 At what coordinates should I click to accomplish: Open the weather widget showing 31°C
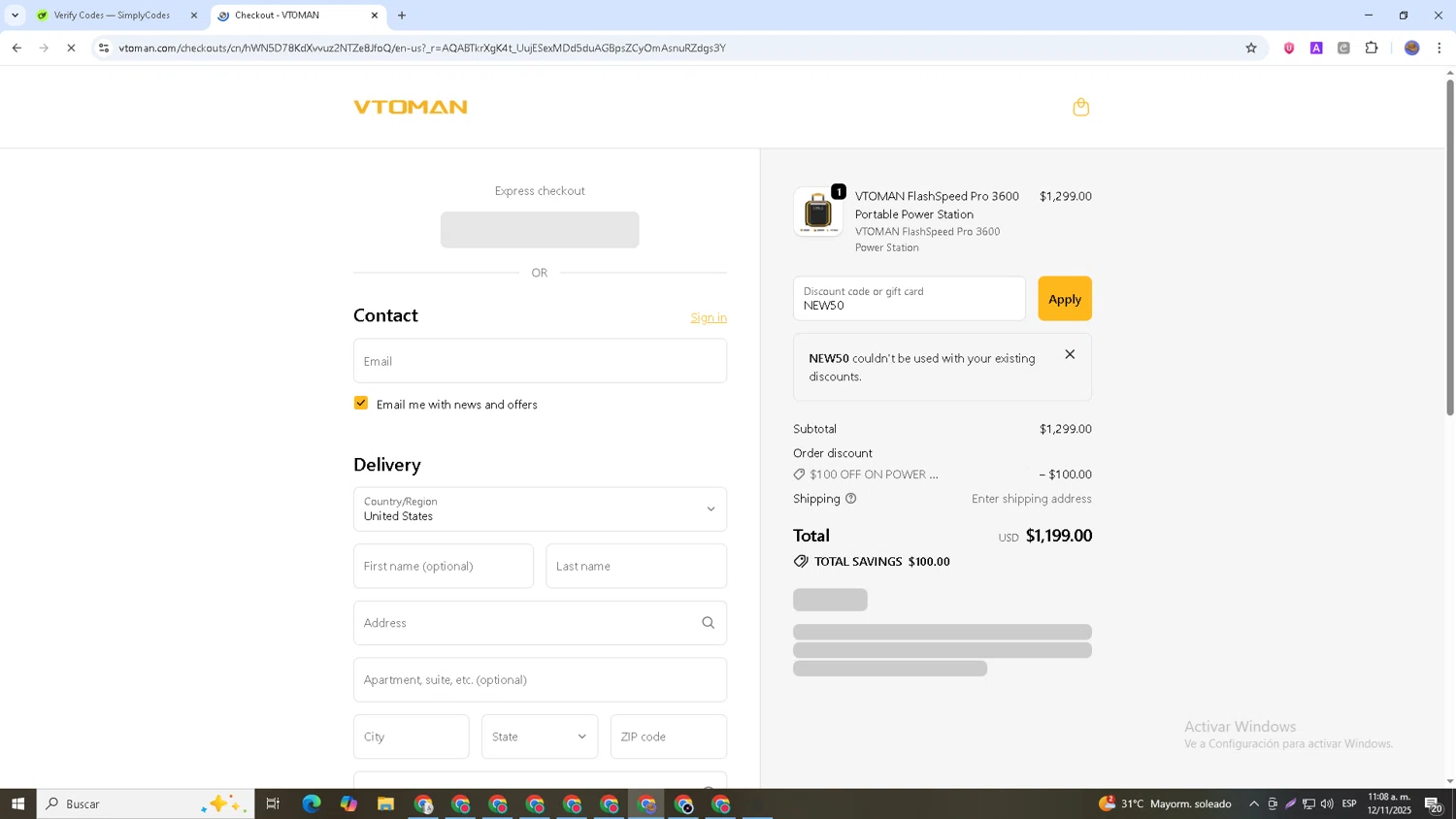(1165, 803)
